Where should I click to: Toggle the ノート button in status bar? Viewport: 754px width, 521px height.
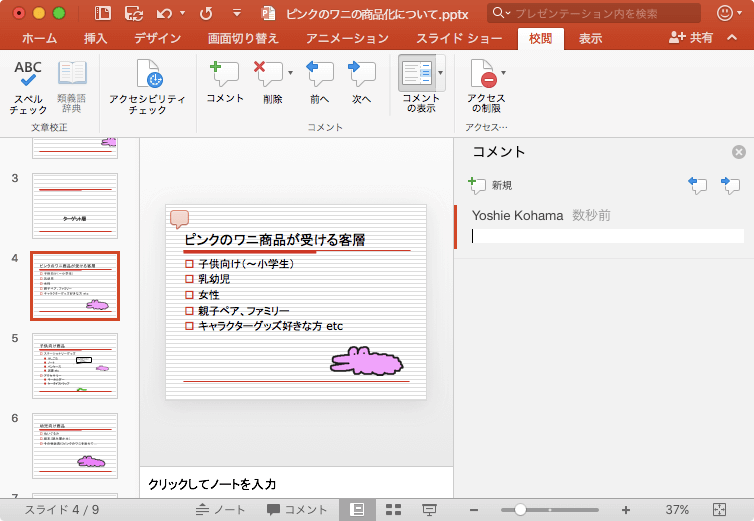[x=221, y=509]
